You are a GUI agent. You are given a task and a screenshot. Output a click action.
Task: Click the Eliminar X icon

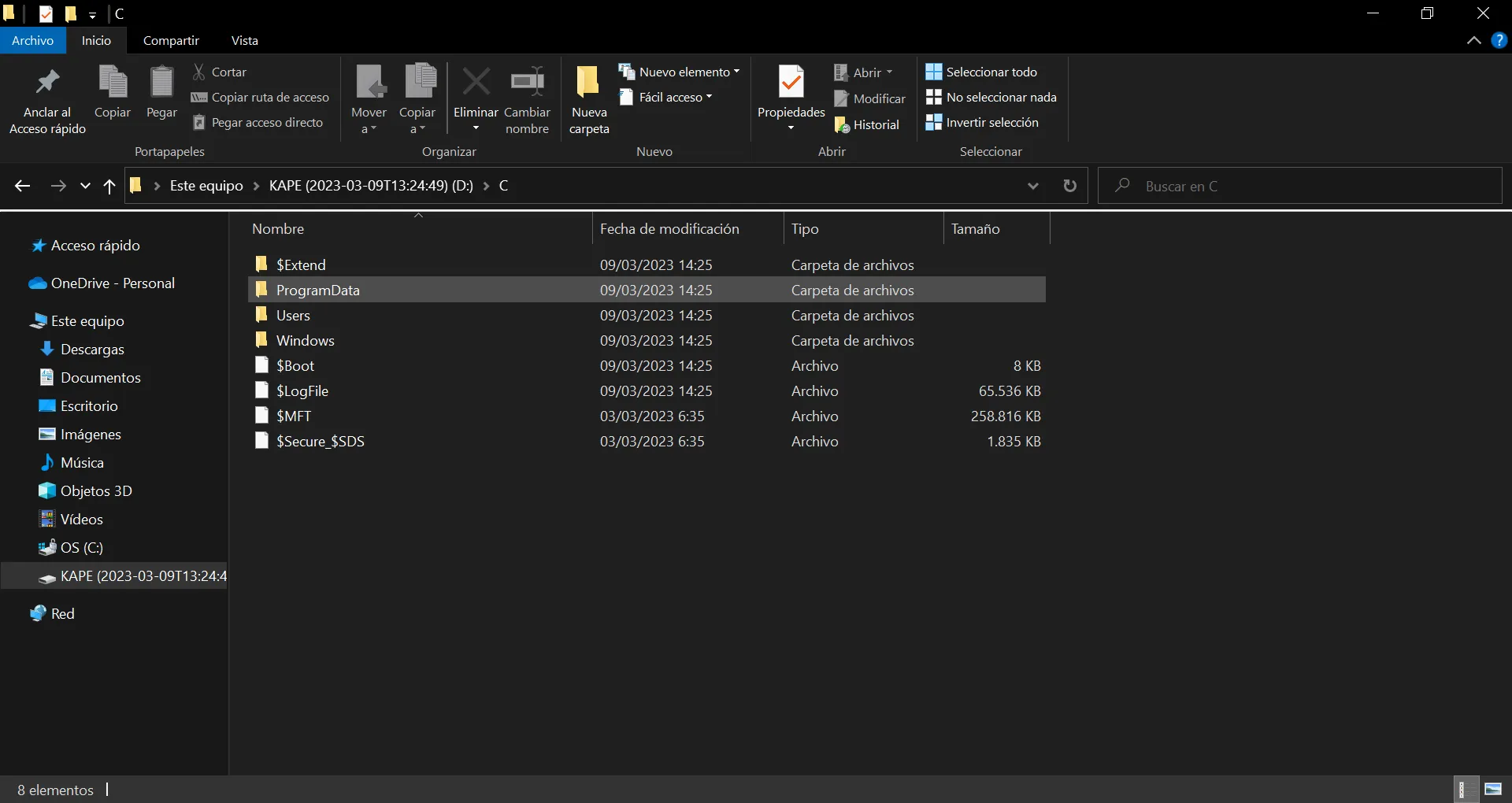[x=476, y=81]
